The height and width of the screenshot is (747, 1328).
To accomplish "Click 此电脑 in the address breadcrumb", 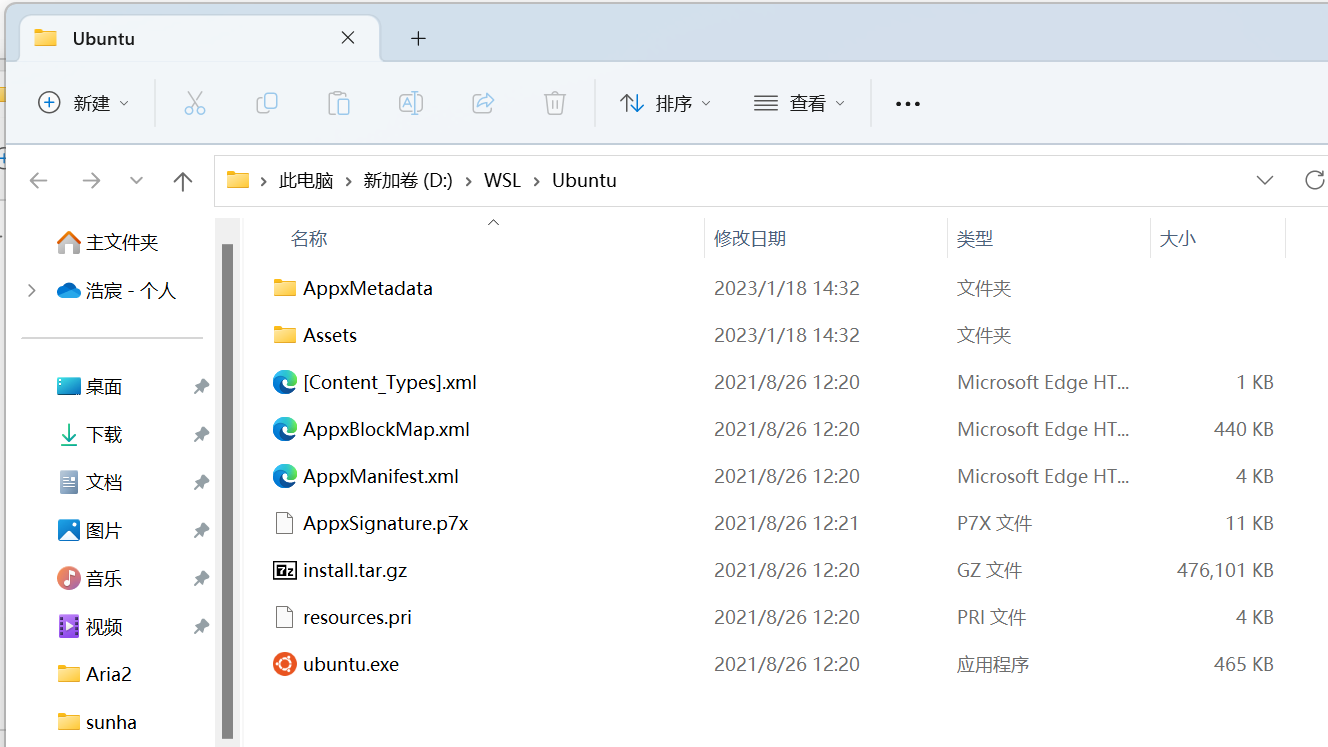I will coord(306,181).
